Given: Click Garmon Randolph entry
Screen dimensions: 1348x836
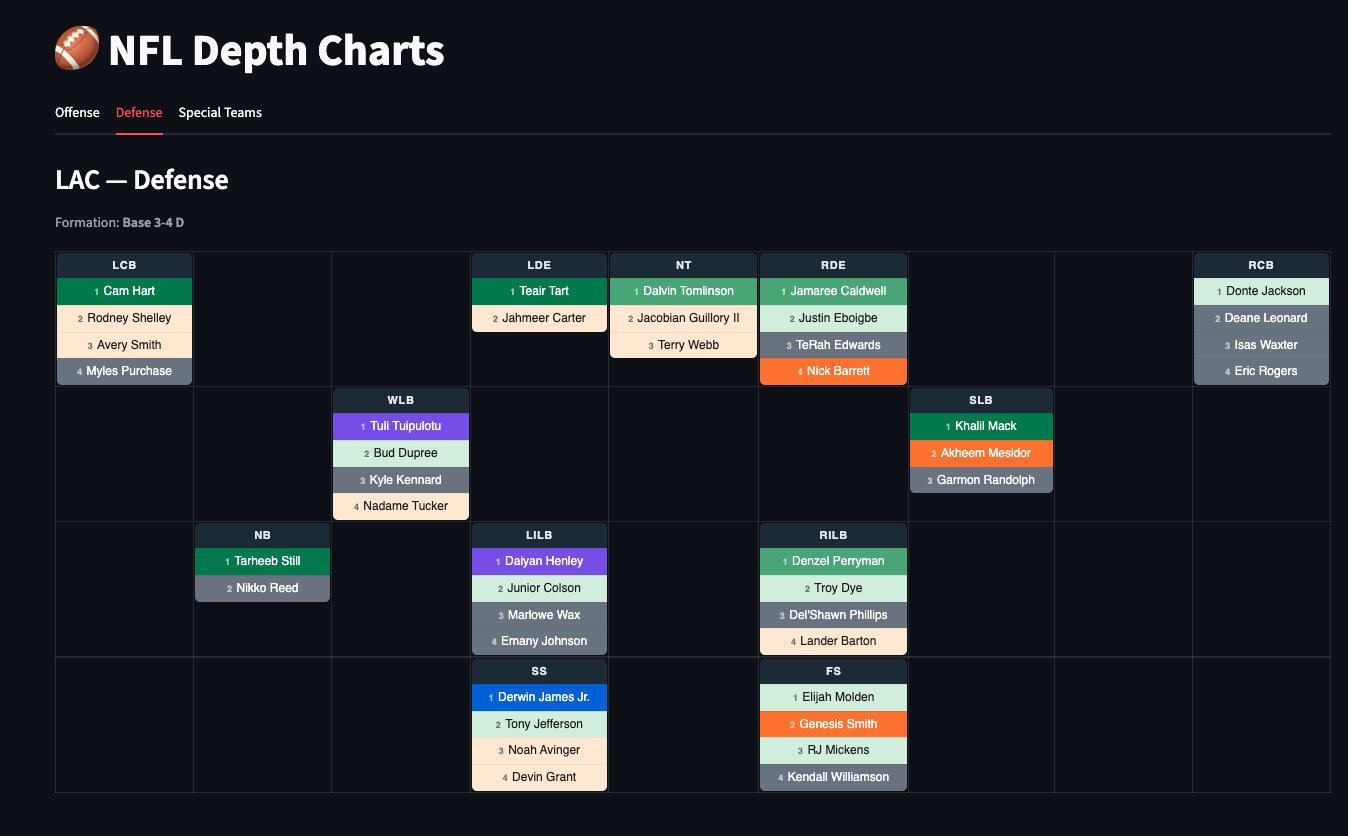Looking at the screenshot, I should (x=981, y=480).
